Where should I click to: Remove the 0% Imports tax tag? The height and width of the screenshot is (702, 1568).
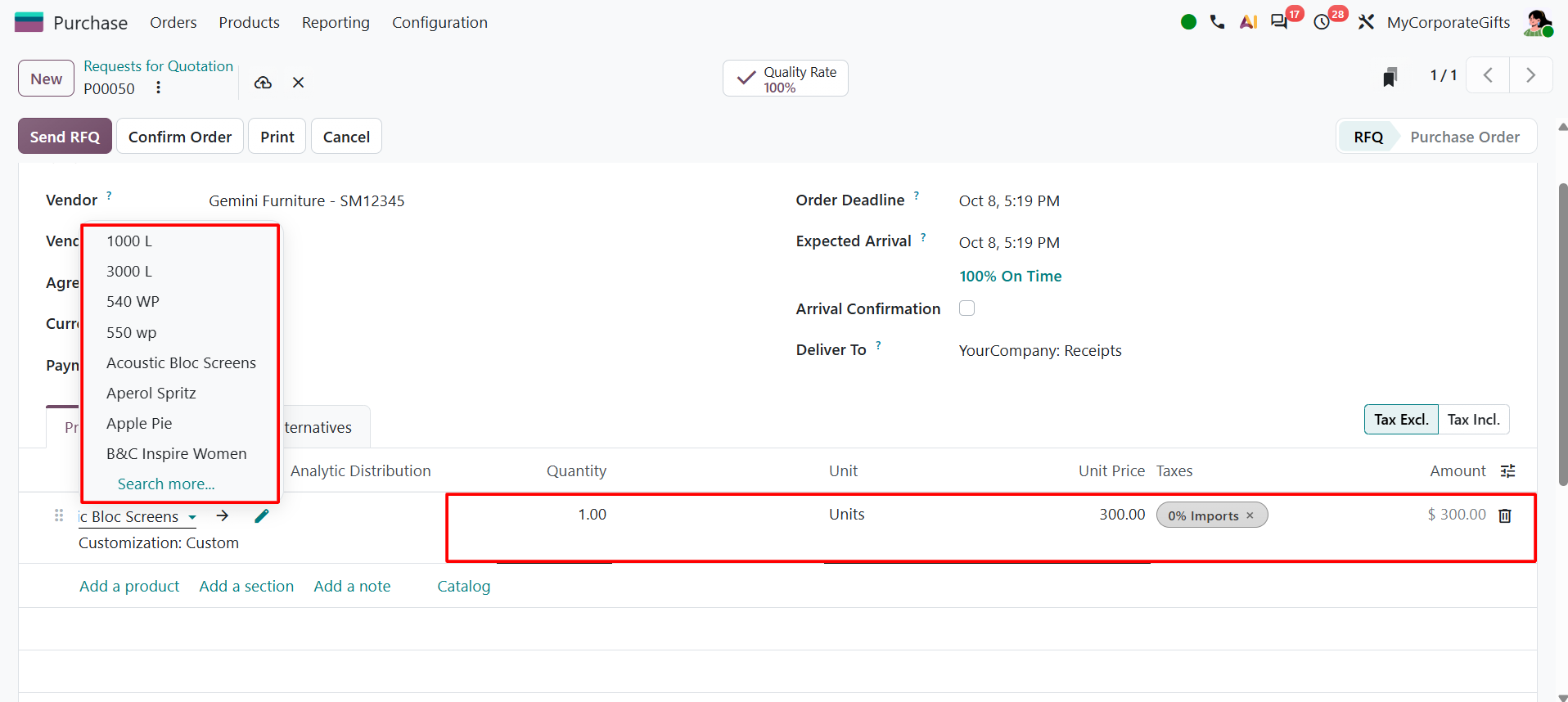click(1250, 515)
